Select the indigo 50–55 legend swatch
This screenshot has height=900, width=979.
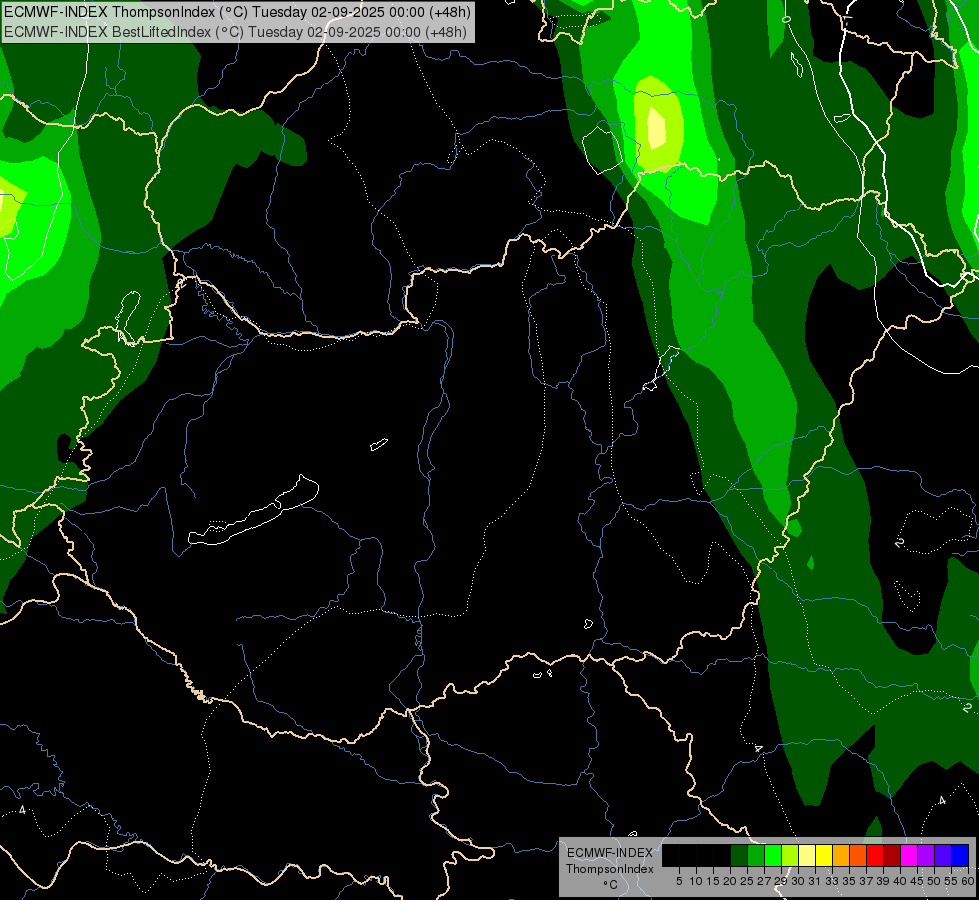tap(943, 855)
